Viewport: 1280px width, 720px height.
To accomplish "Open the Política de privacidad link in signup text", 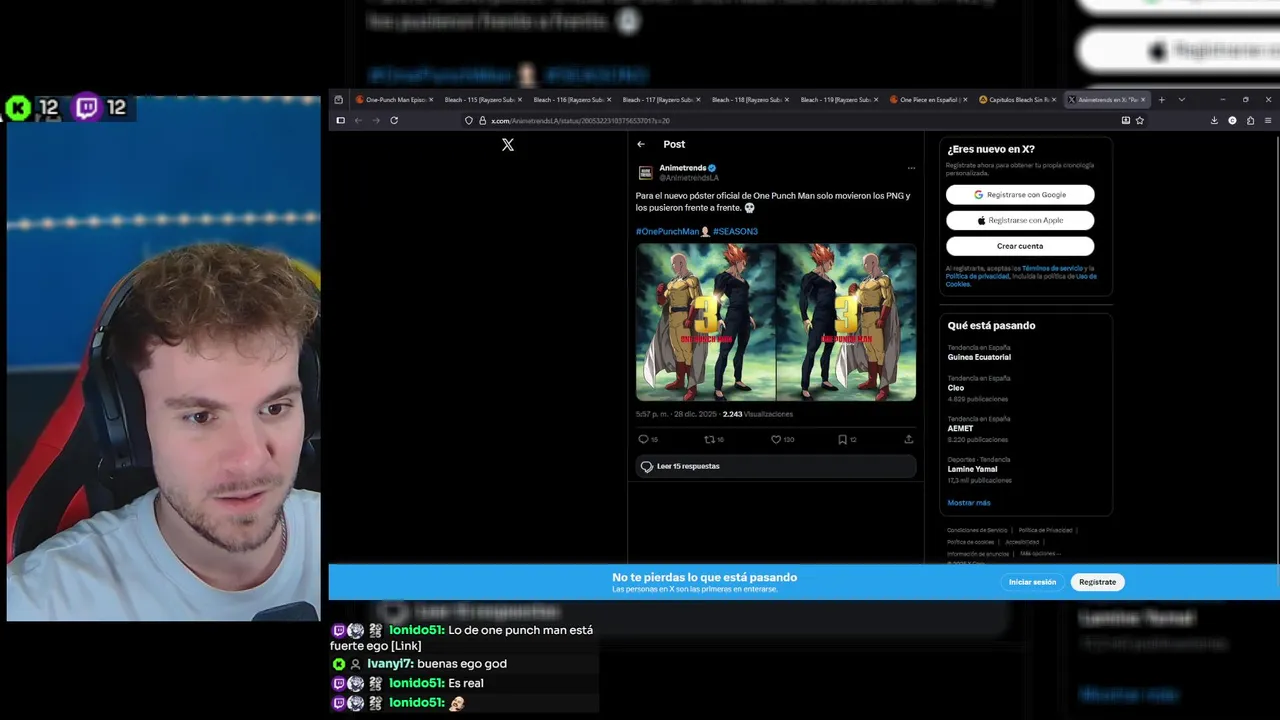I will pos(976,276).
